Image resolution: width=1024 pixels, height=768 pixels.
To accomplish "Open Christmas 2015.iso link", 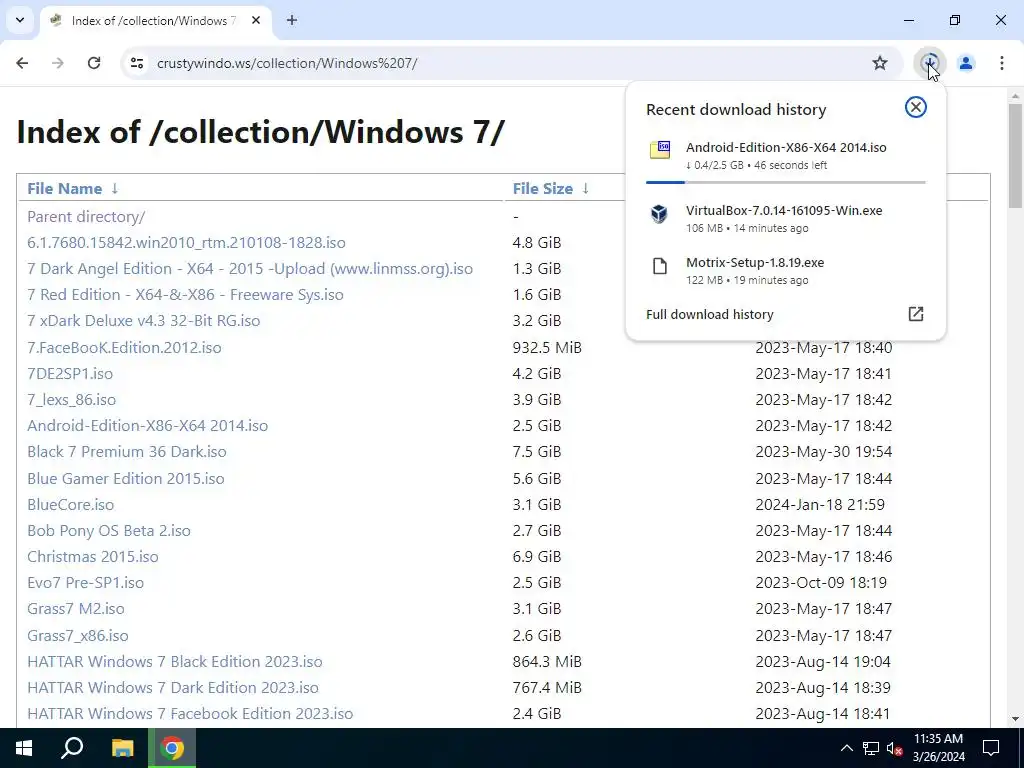I will pyautogui.click(x=93, y=557).
